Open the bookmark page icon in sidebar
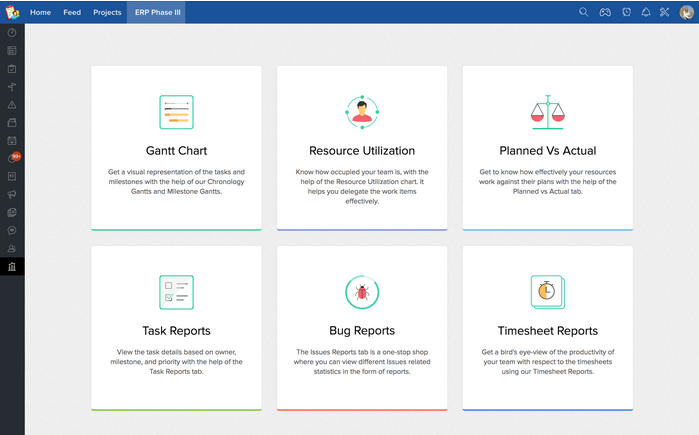Image resolution: width=699 pixels, height=435 pixels. [12, 176]
